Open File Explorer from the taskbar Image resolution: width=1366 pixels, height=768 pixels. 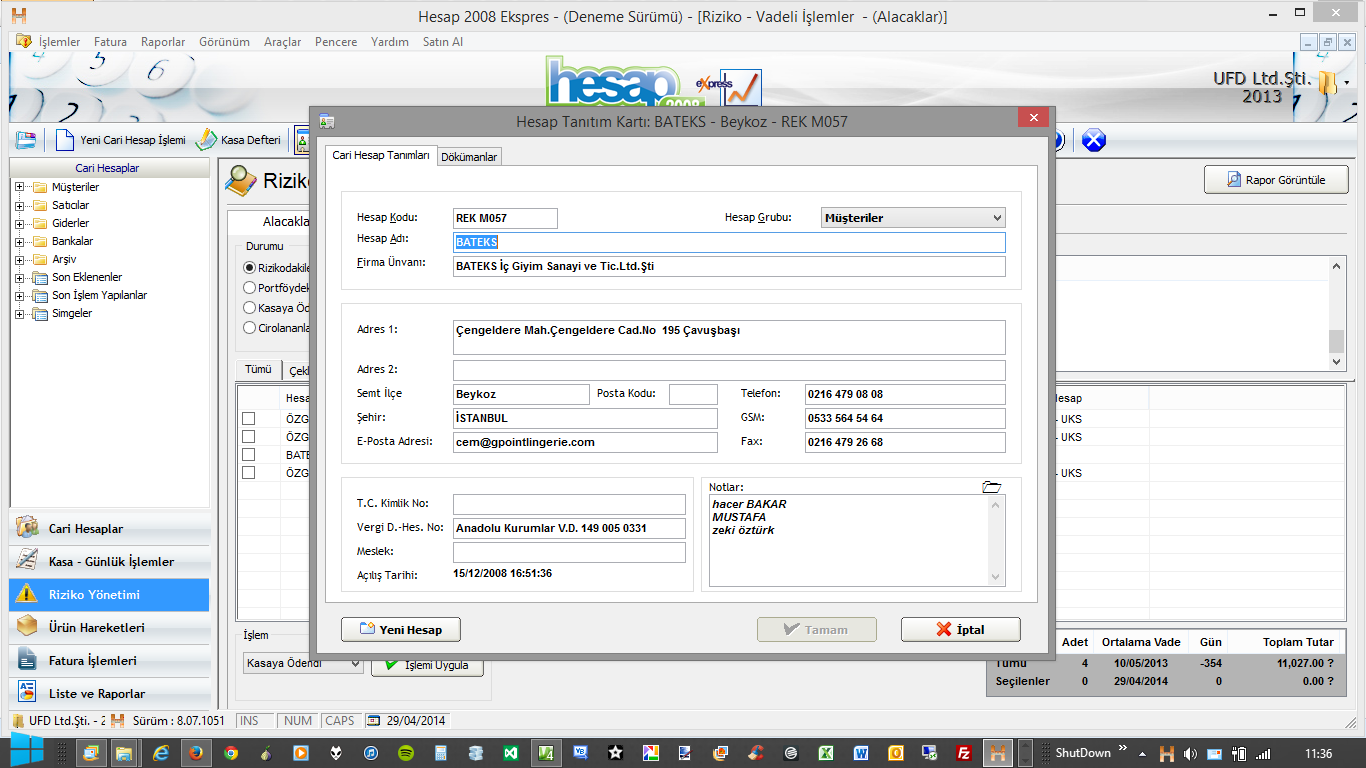point(125,753)
